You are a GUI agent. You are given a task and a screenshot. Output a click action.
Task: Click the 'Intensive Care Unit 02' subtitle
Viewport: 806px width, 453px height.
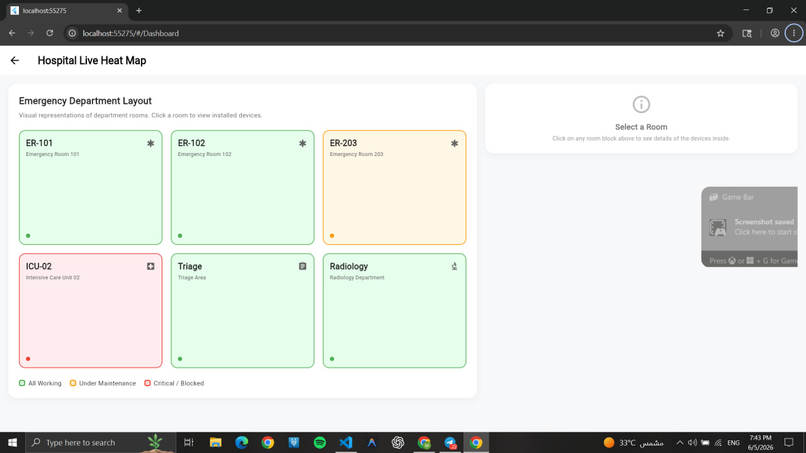click(x=52, y=278)
